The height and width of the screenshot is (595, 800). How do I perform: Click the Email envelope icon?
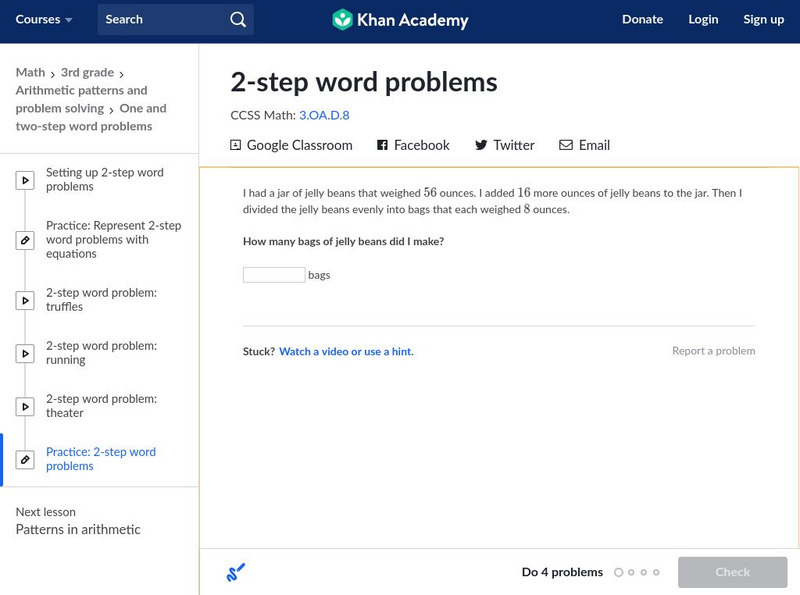[x=566, y=145]
